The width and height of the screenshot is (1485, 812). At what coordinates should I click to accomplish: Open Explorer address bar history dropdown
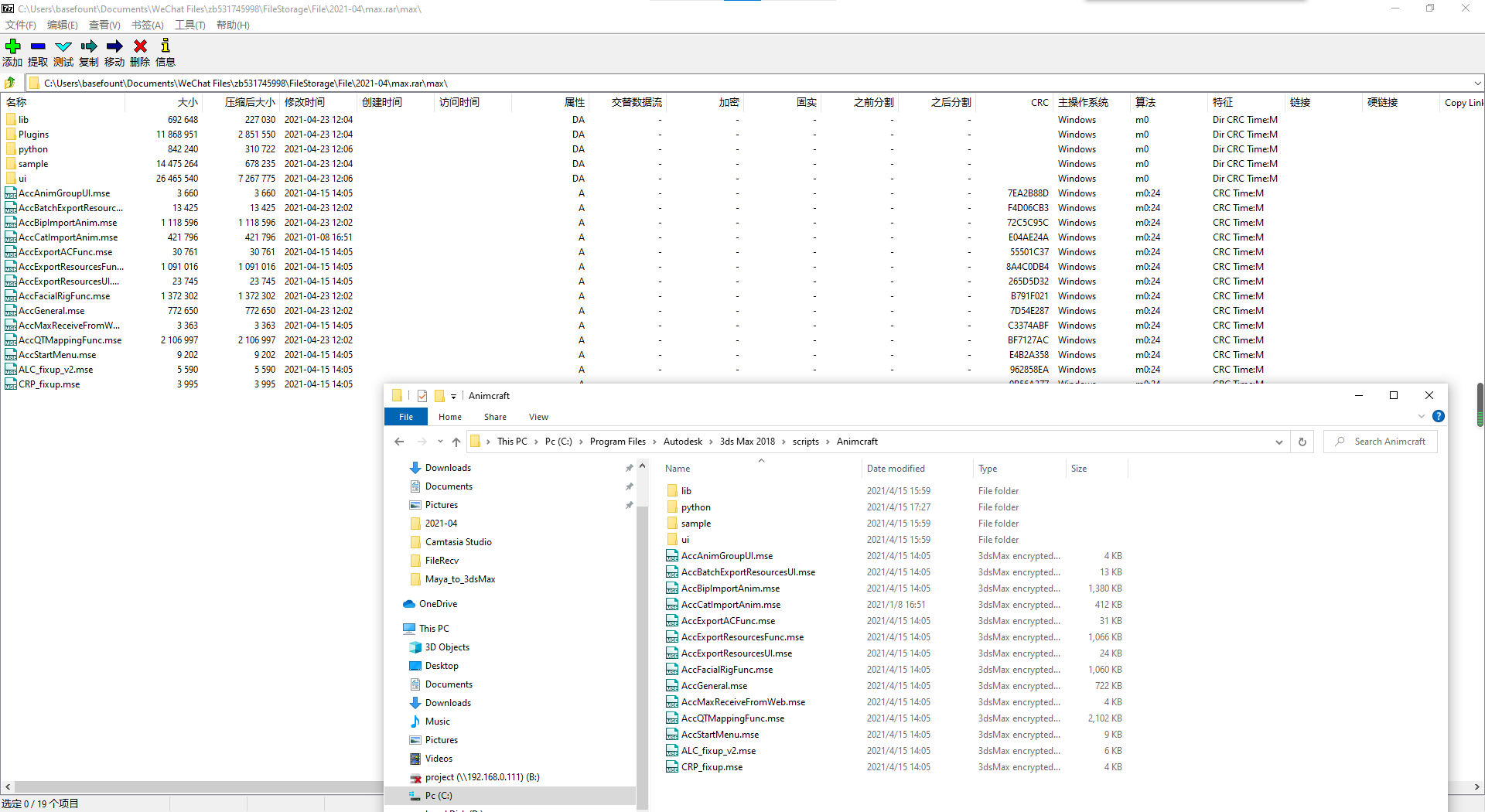(x=1278, y=442)
